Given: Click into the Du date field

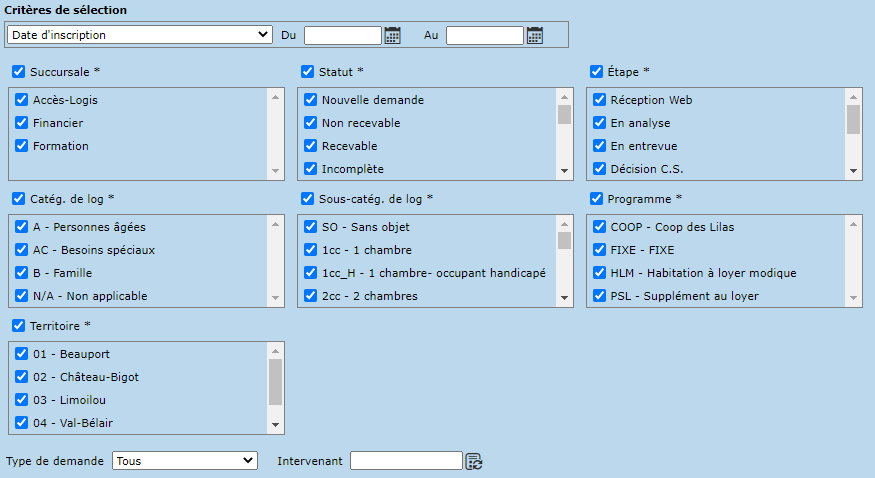Looking at the screenshot, I should click(x=342, y=35).
